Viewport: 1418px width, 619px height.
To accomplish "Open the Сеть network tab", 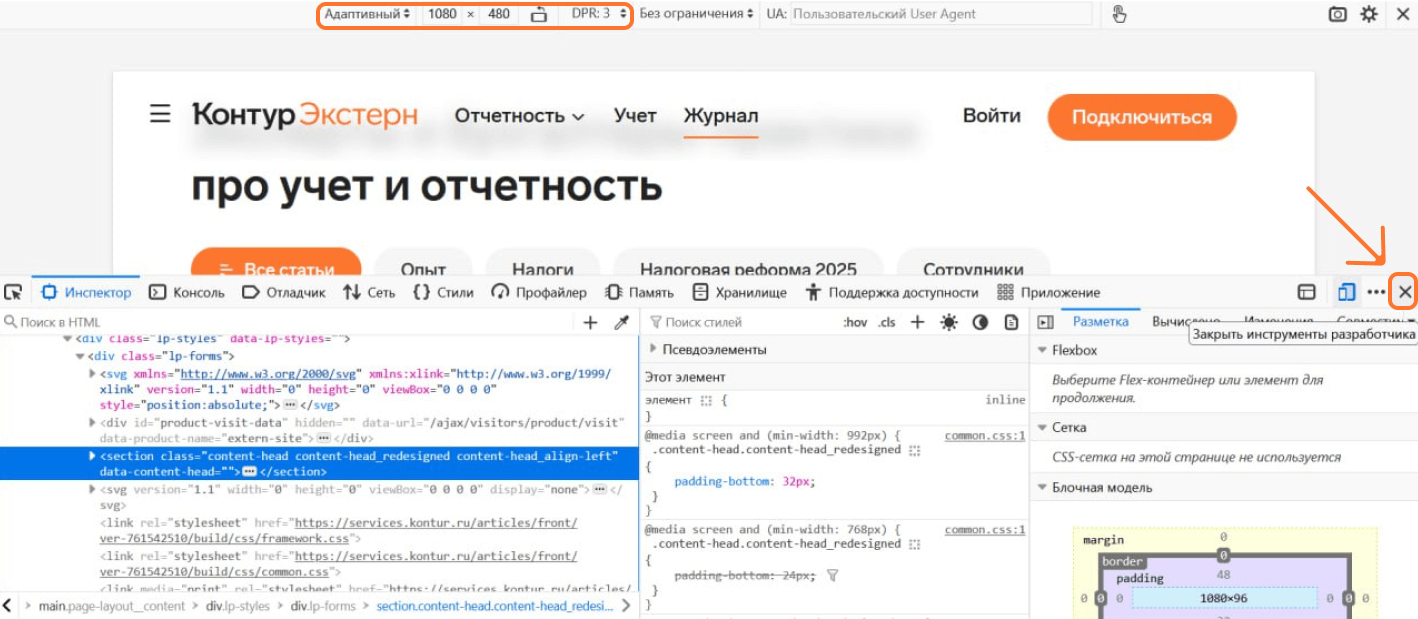I will pyautogui.click(x=369, y=292).
